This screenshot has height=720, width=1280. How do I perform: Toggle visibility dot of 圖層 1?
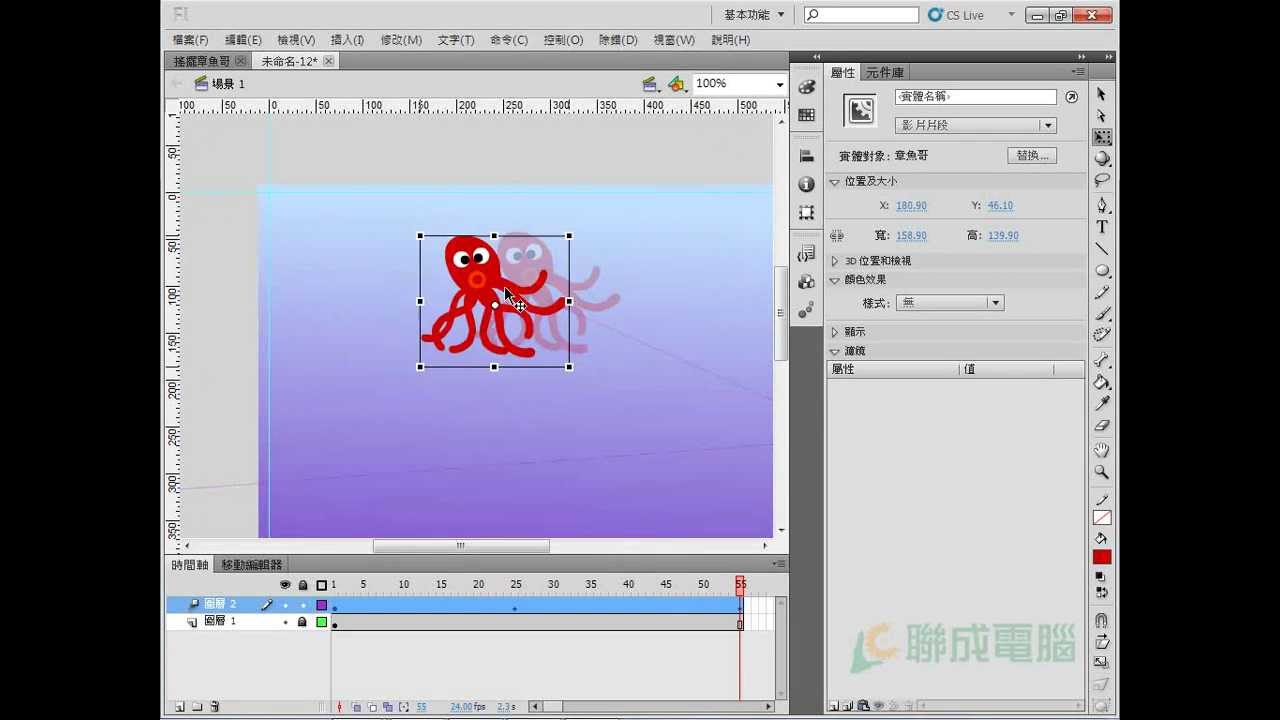pos(285,622)
